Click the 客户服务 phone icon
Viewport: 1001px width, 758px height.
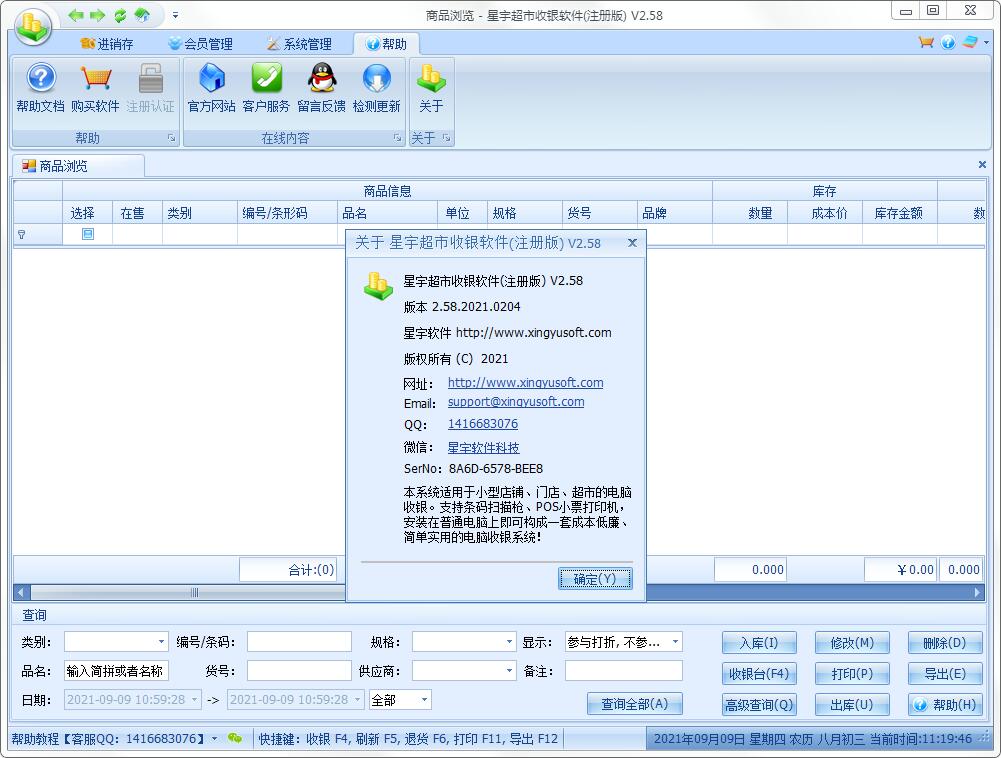tap(266, 80)
